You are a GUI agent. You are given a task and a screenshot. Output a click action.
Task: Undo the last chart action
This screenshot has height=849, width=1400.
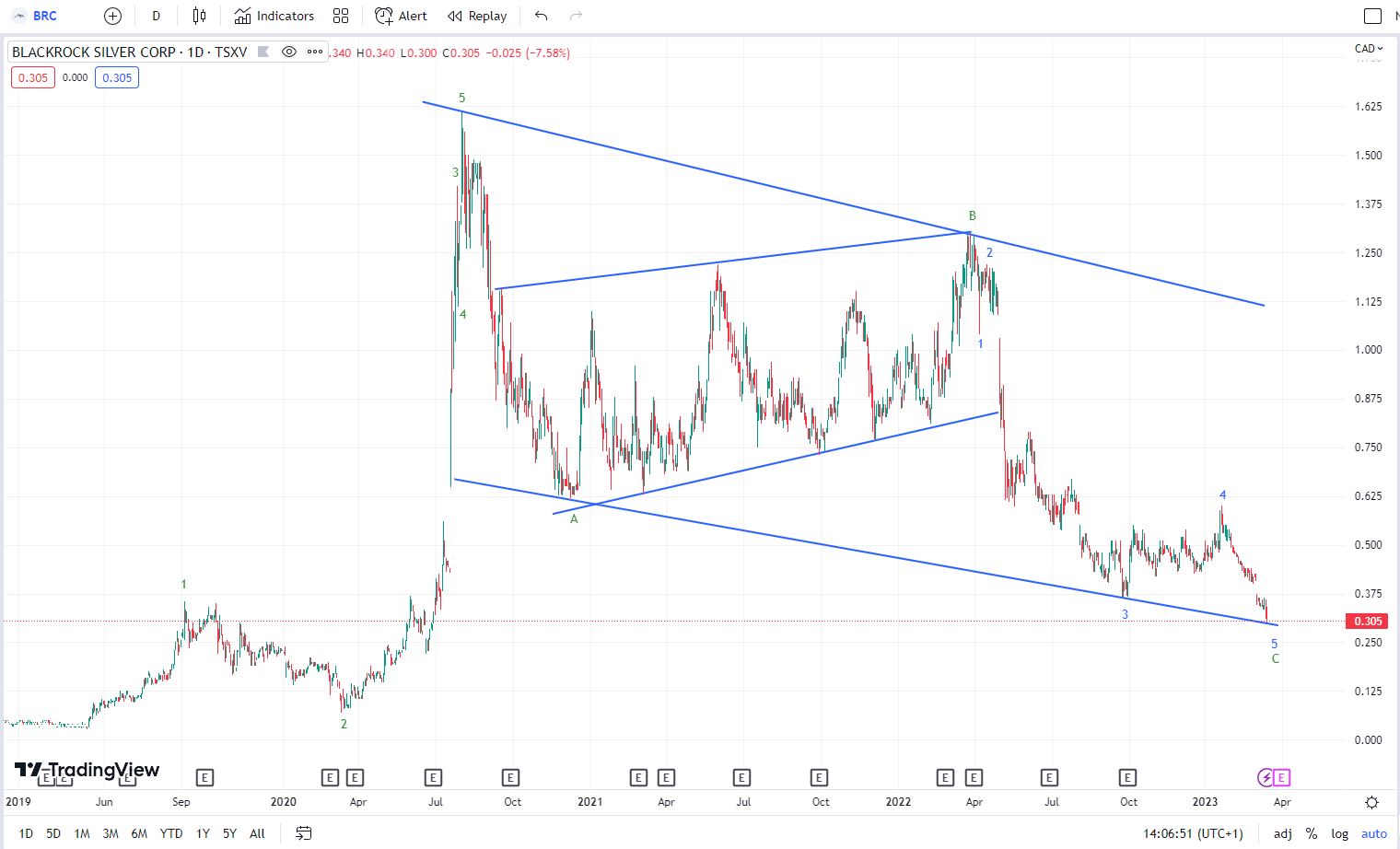[x=541, y=16]
